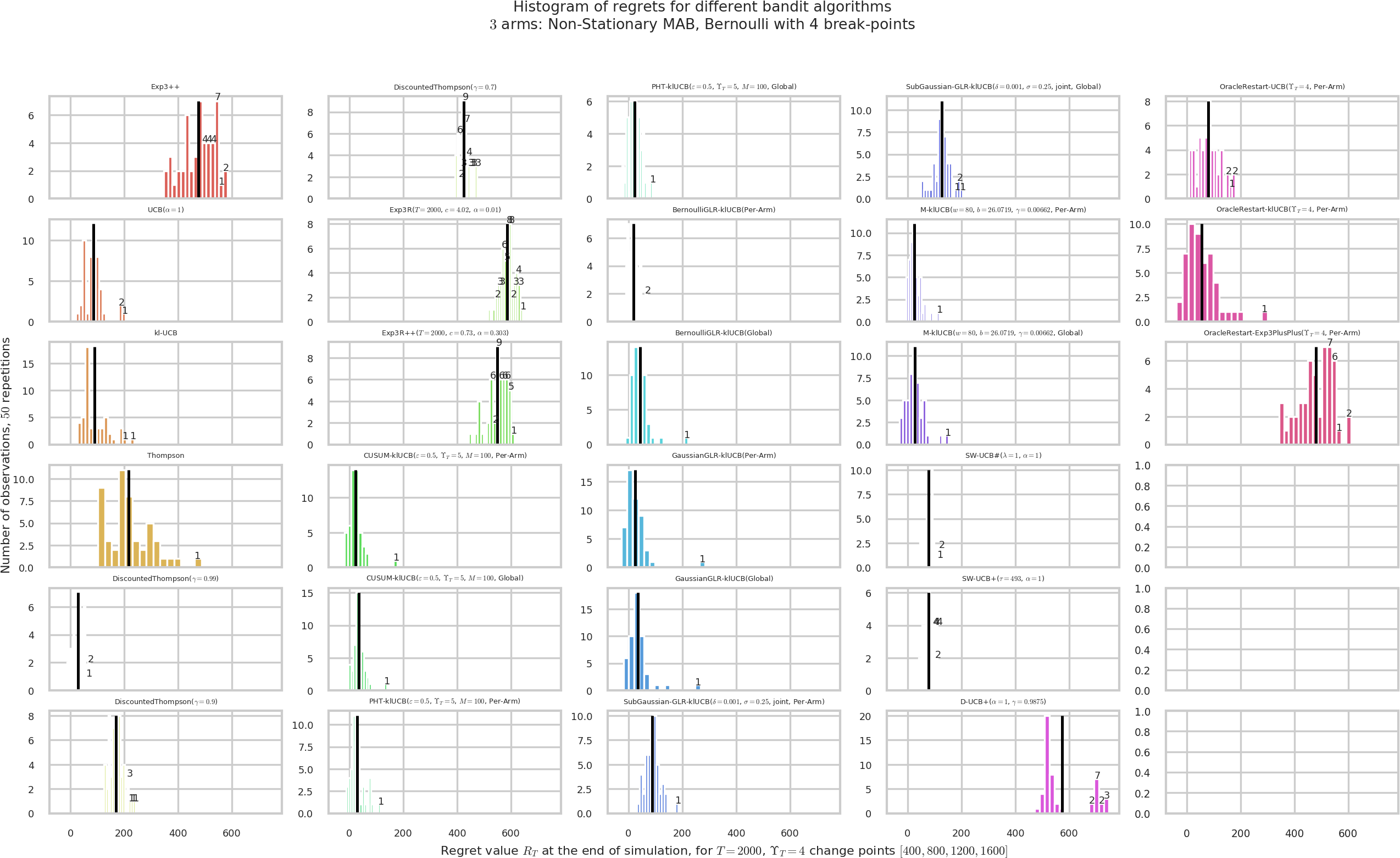Image resolution: width=1400 pixels, height=858 pixels.
Task: Click the tallest magenta bar in D-UCB+ histogram
Action: point(1047,764)
